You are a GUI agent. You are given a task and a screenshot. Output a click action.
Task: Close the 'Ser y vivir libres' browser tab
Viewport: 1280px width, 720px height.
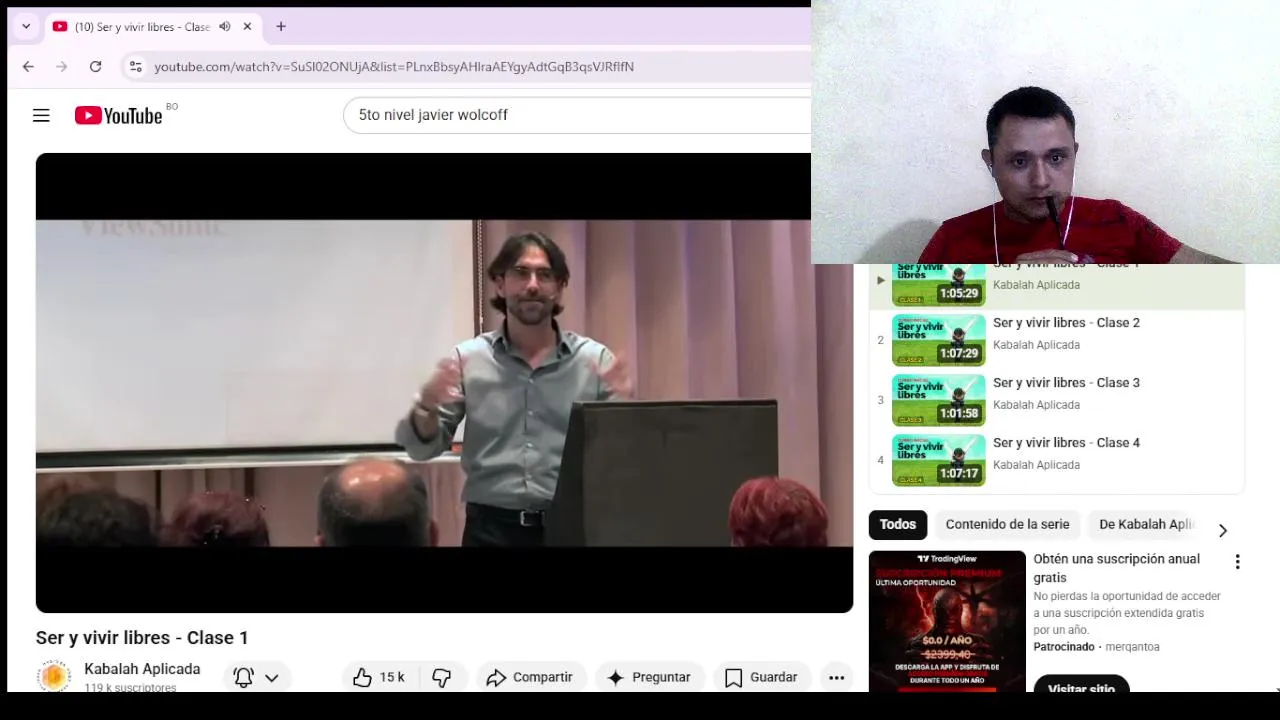(x=247, y=27)
